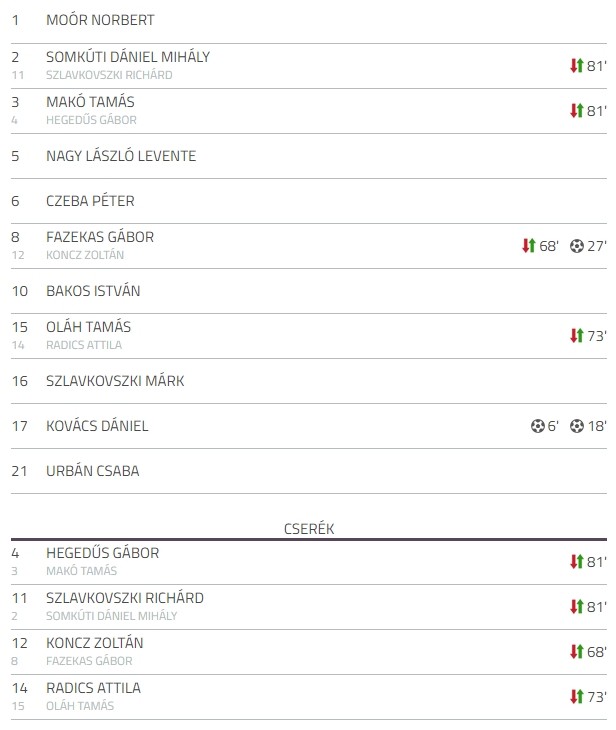Click the 27' goal ball icon for Fazekas
Image resolution: width=616 pixels, height=730 pixels.
[x=576, y=246]
